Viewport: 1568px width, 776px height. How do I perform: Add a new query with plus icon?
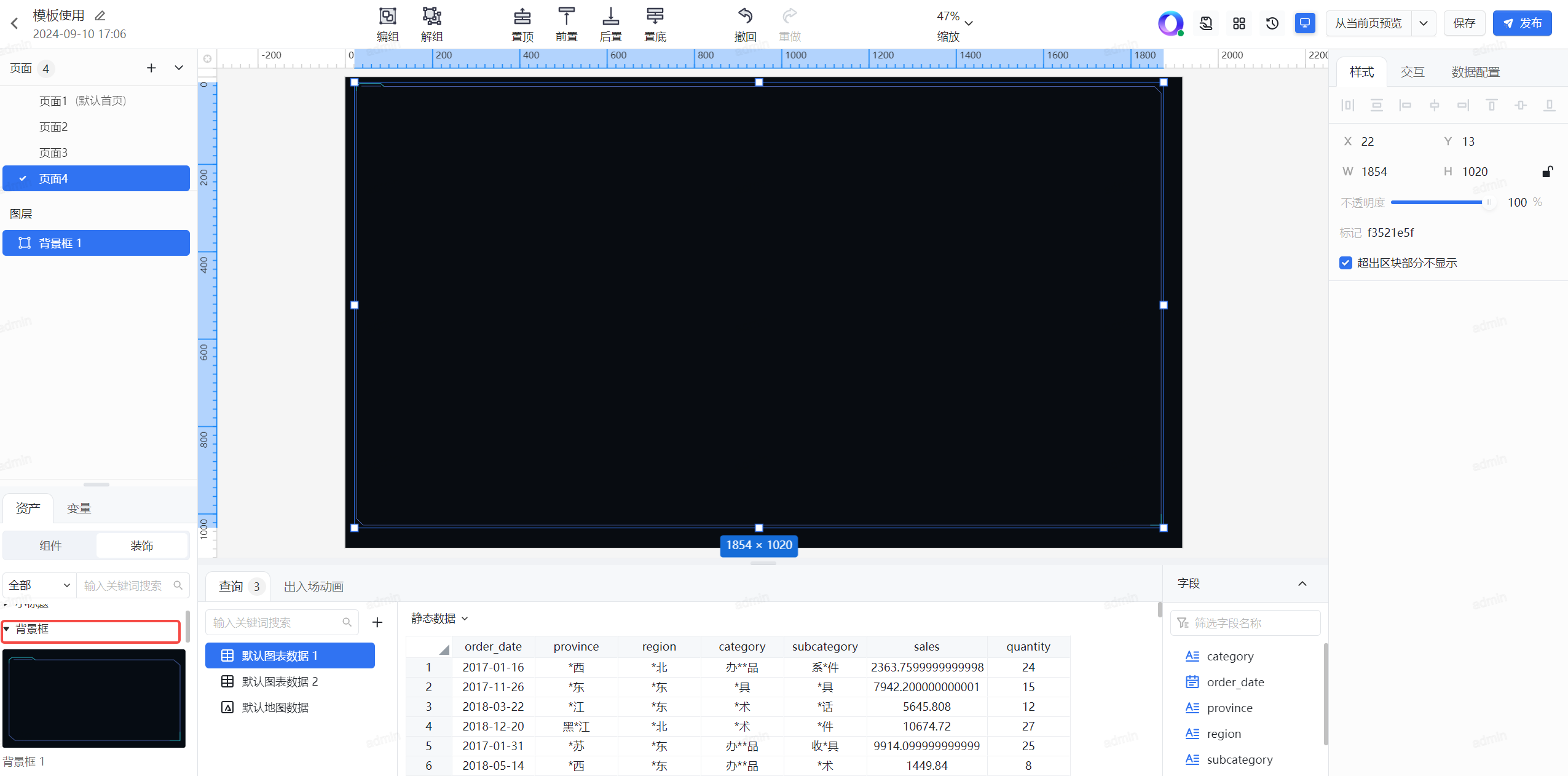[x=377, y=622]
